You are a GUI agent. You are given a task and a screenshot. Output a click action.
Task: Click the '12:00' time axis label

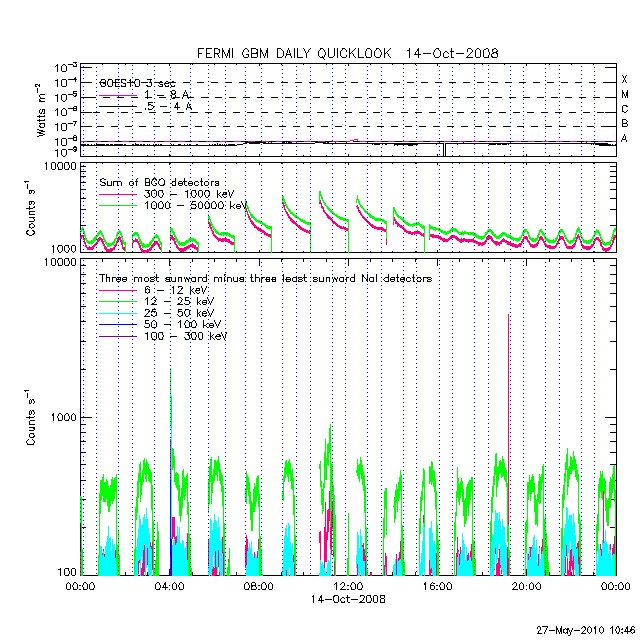click(348, 587)
